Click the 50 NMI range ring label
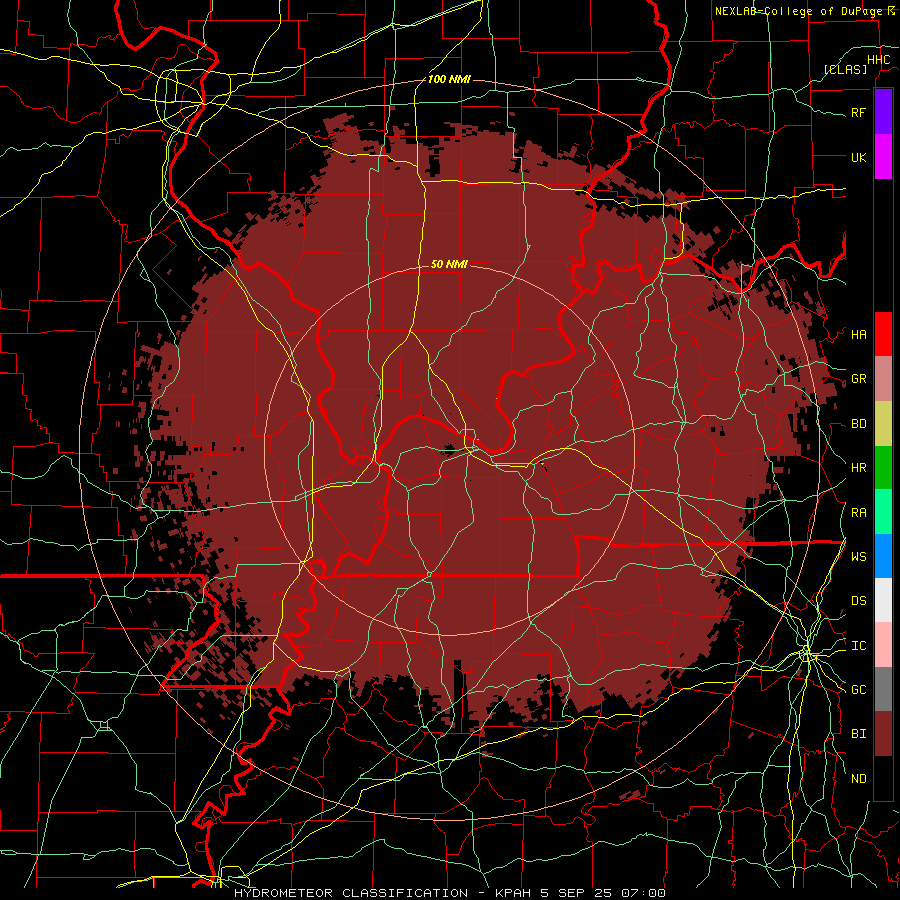The width and height of the screenshot is (900, 900). 449,264
